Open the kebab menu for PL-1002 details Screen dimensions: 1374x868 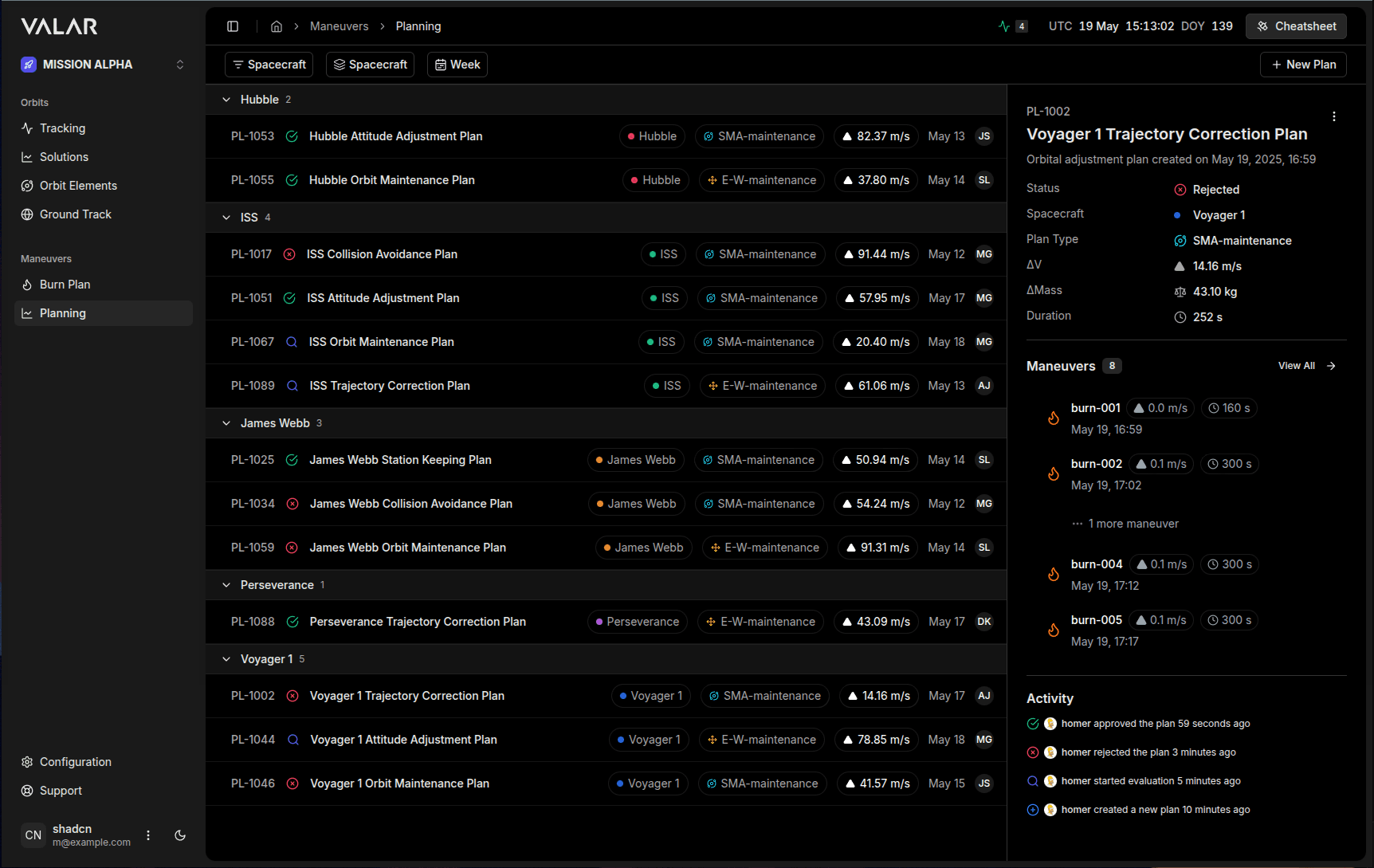pyautogui.click(x=1335, y=116)
